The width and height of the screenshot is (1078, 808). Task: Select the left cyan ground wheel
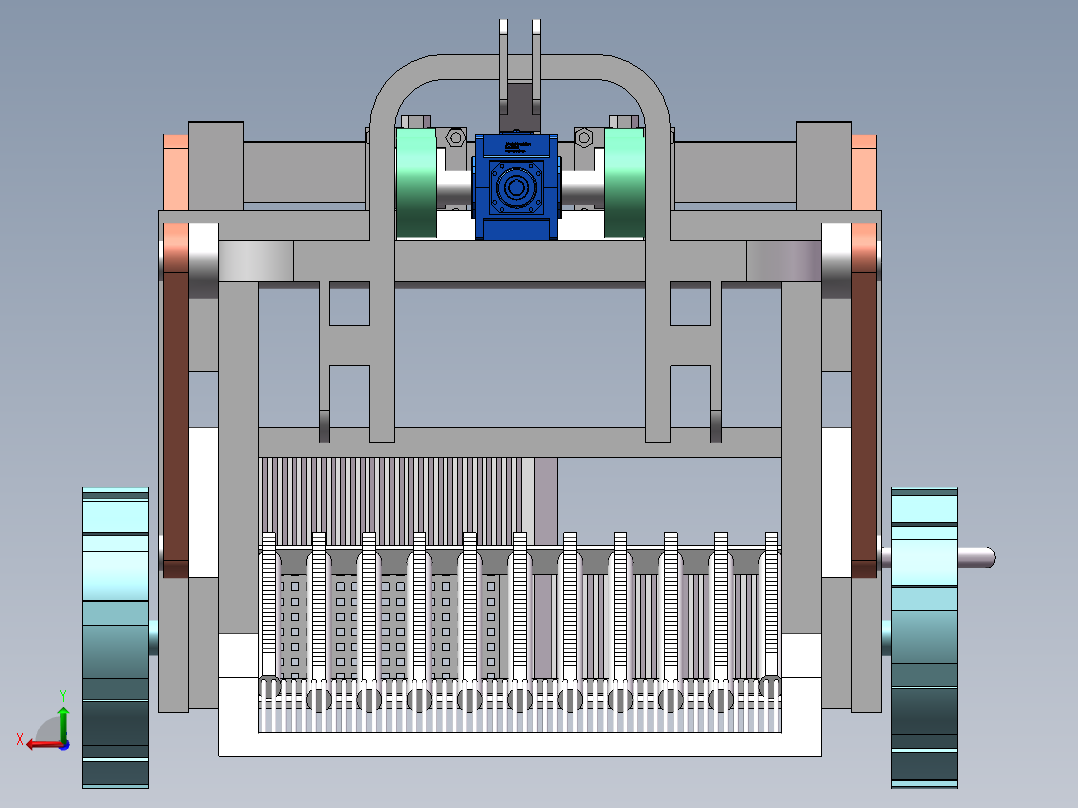(x=116, y=638)
